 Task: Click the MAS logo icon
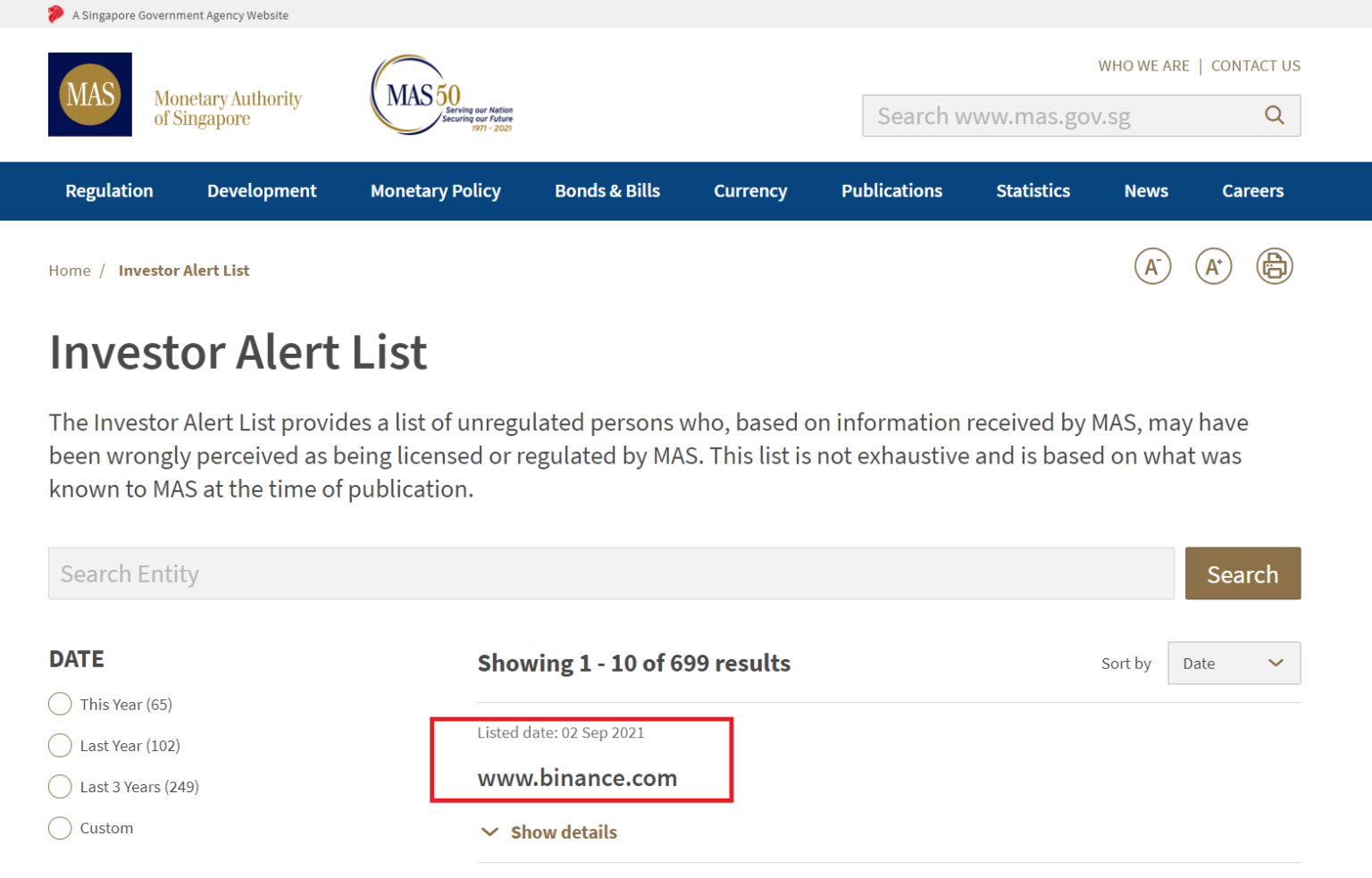(90, 95)
